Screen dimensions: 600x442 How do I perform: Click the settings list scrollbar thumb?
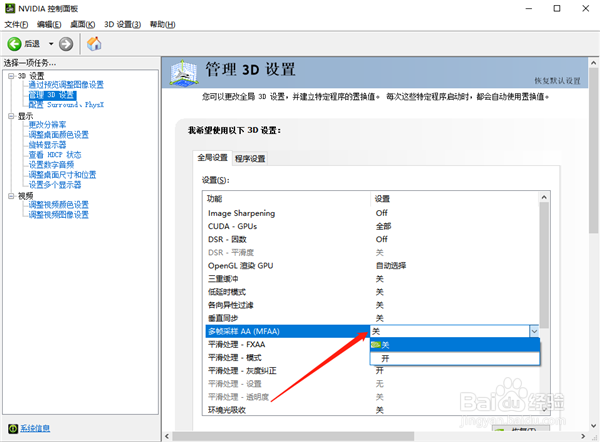click(x=544, y=265)
